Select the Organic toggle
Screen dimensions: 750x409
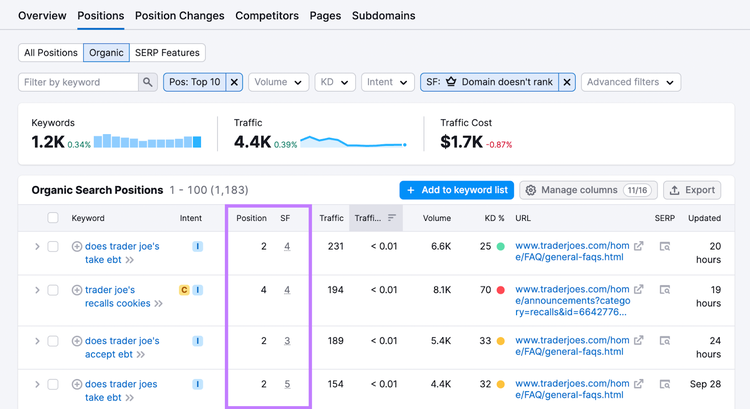pos(106,53)
